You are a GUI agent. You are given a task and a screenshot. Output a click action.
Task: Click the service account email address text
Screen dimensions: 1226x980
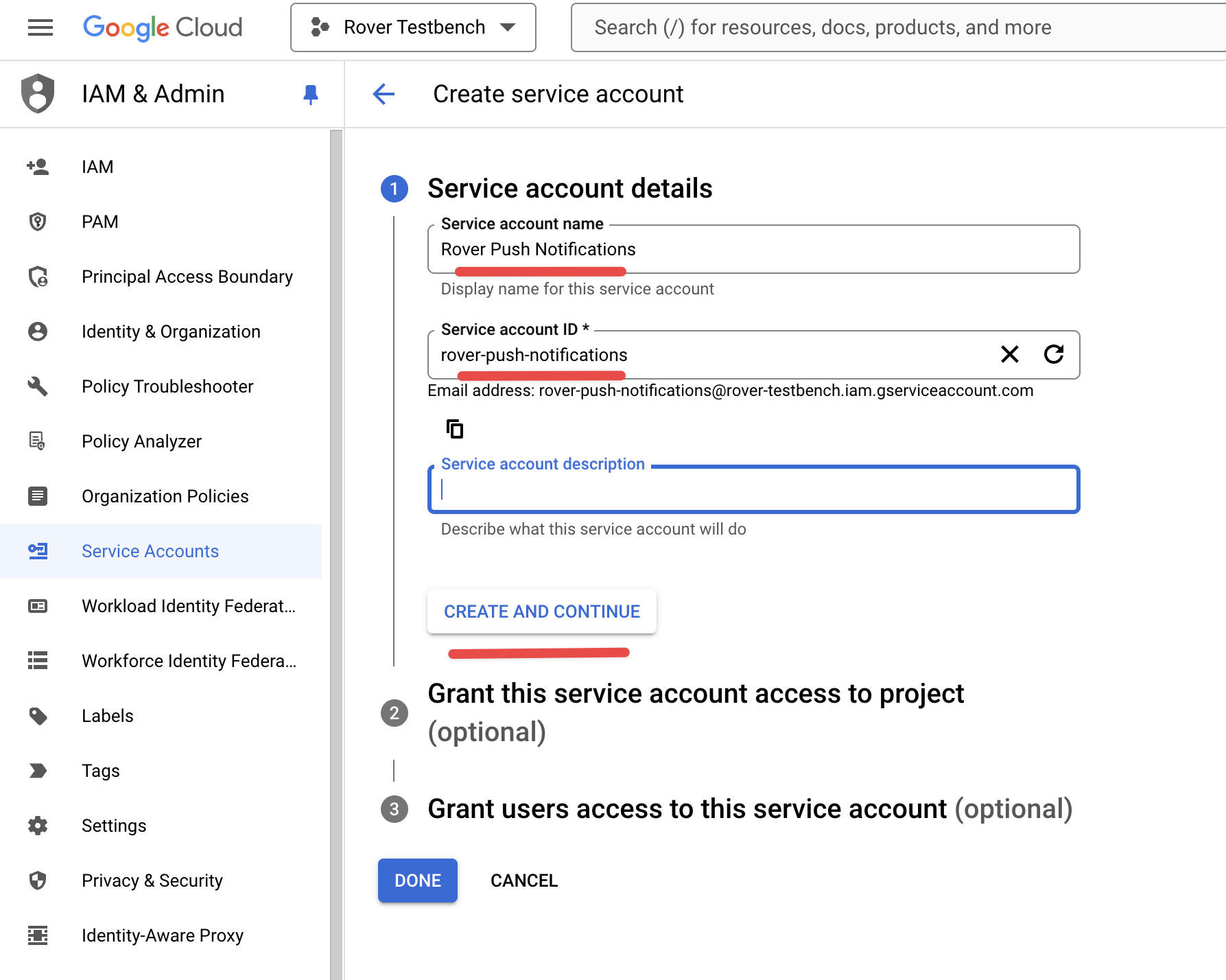pos(786,390)
